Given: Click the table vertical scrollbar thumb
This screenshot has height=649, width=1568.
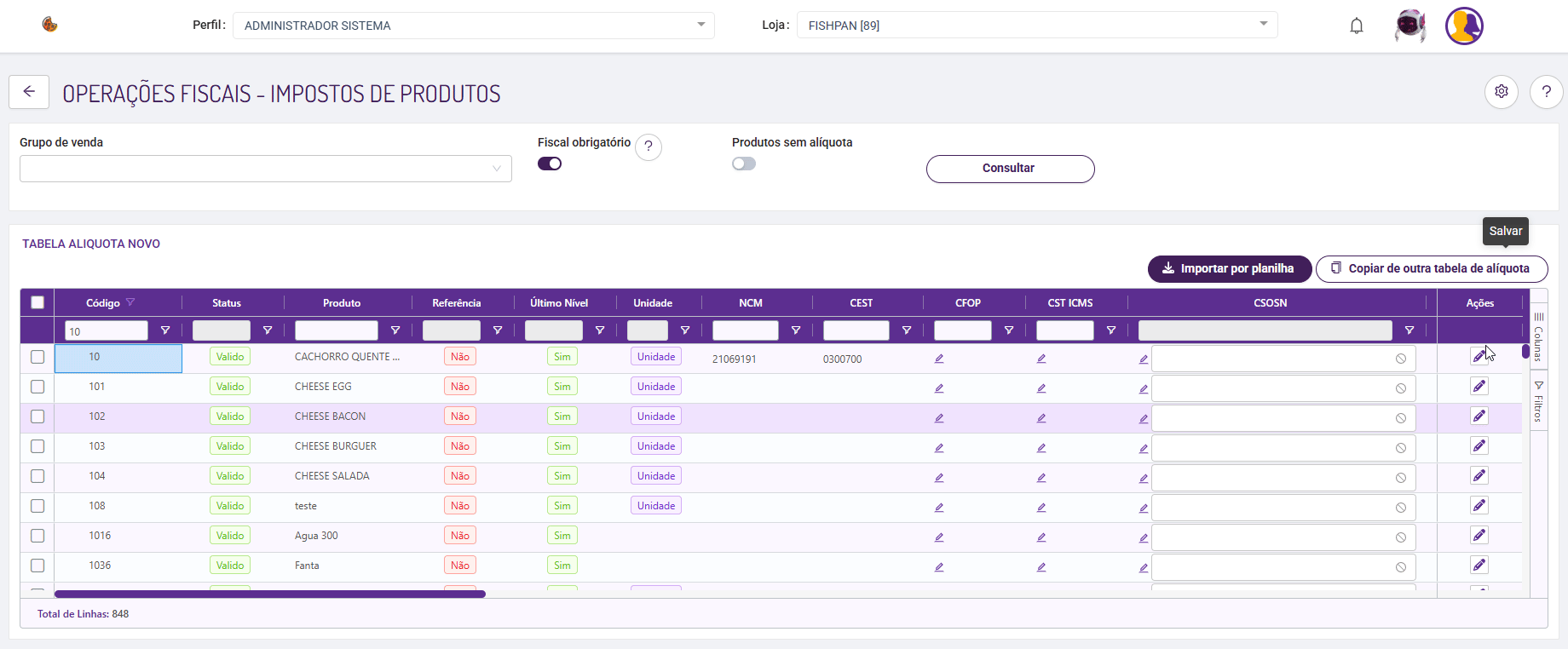Looking at the screenshot, I should 1525,351.
